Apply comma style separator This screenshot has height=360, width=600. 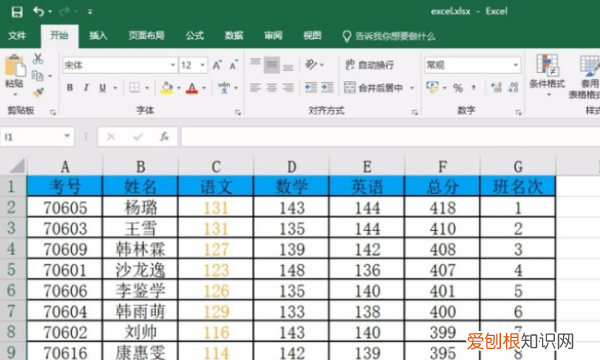point(474,88)
